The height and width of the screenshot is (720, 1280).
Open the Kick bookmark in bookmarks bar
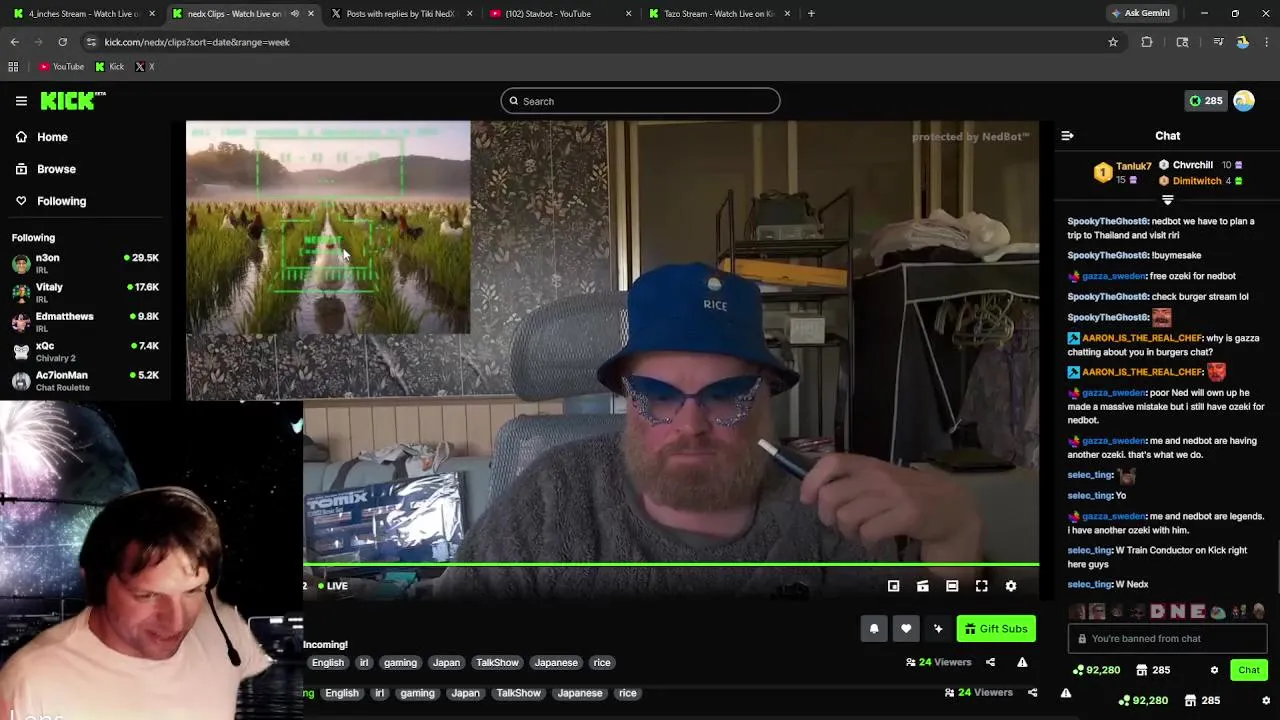pos(110,67)
